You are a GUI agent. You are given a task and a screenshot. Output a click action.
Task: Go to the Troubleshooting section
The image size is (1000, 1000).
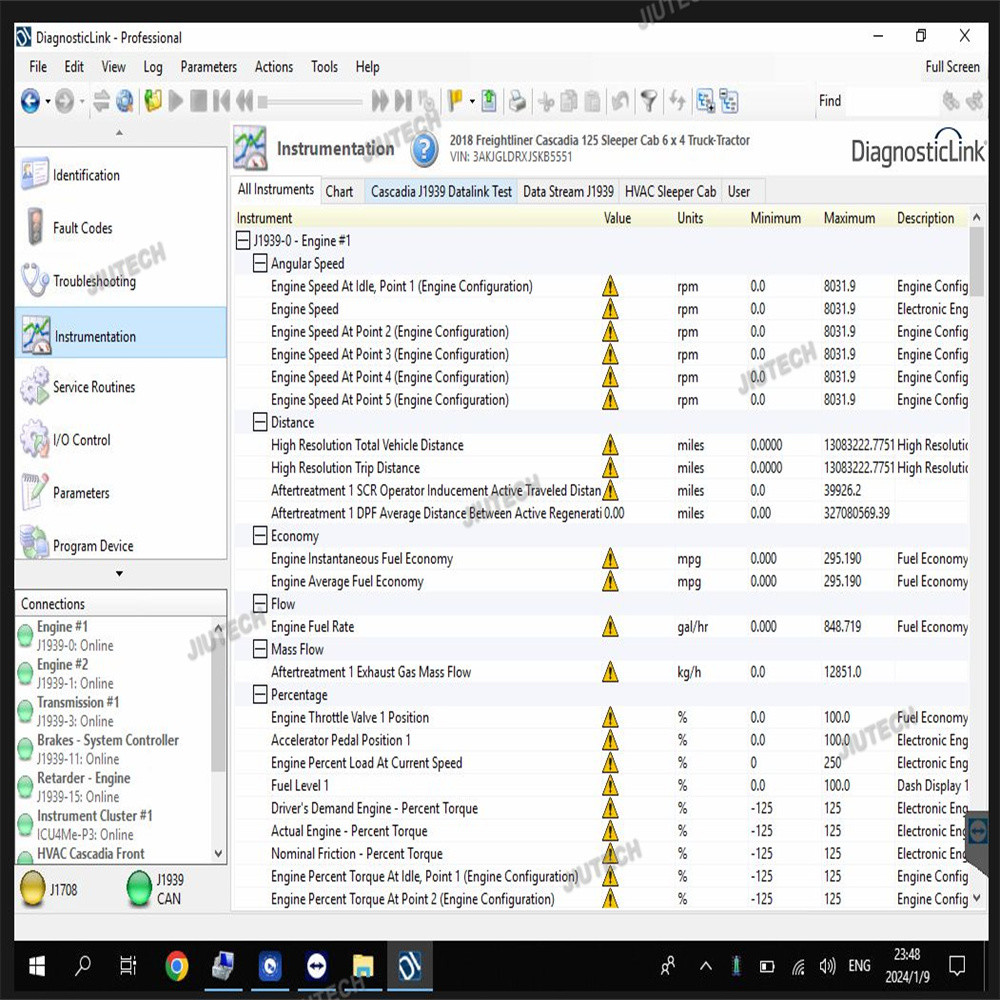pos(94,281)
